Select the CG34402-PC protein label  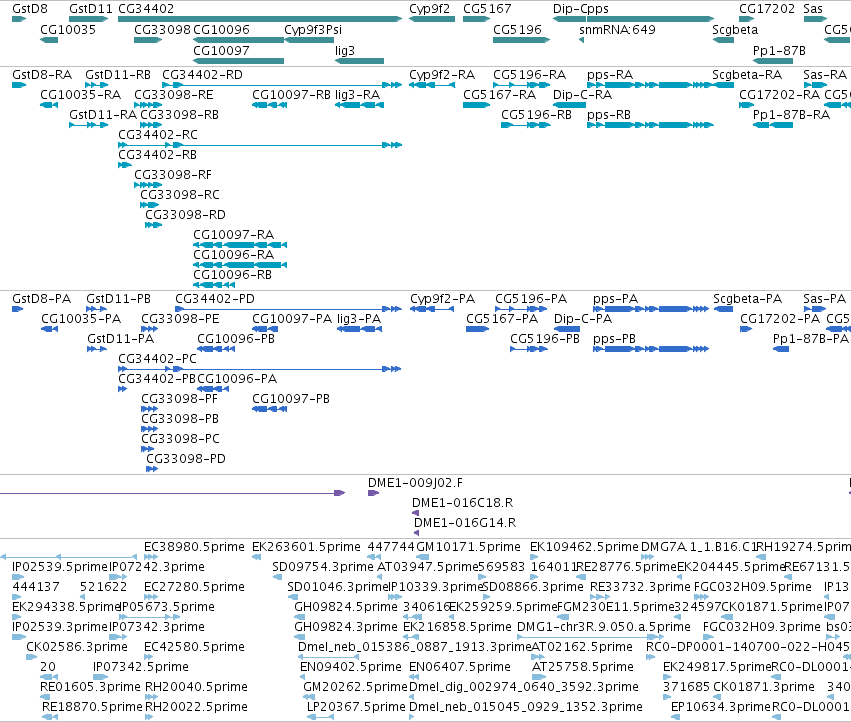click(157, 359)
